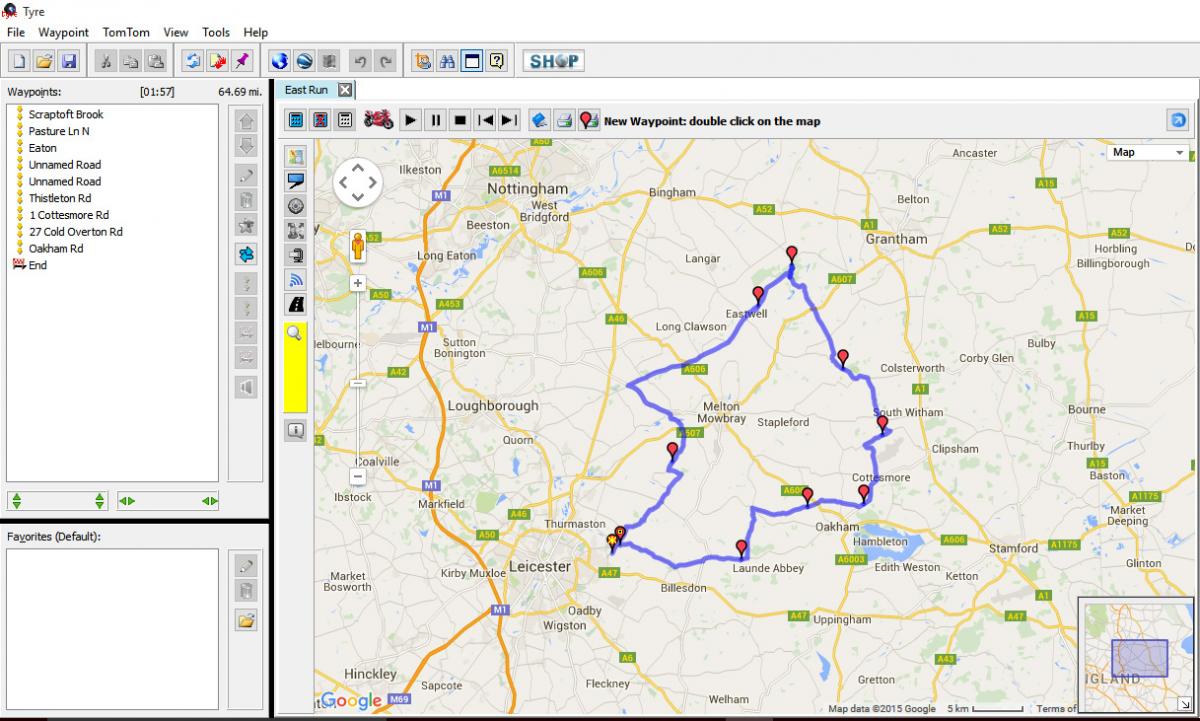The image size is (1200, 721).
Task: Open the blue globe toolbar icon
Action: pyautogui.click(x=280, y=62)
